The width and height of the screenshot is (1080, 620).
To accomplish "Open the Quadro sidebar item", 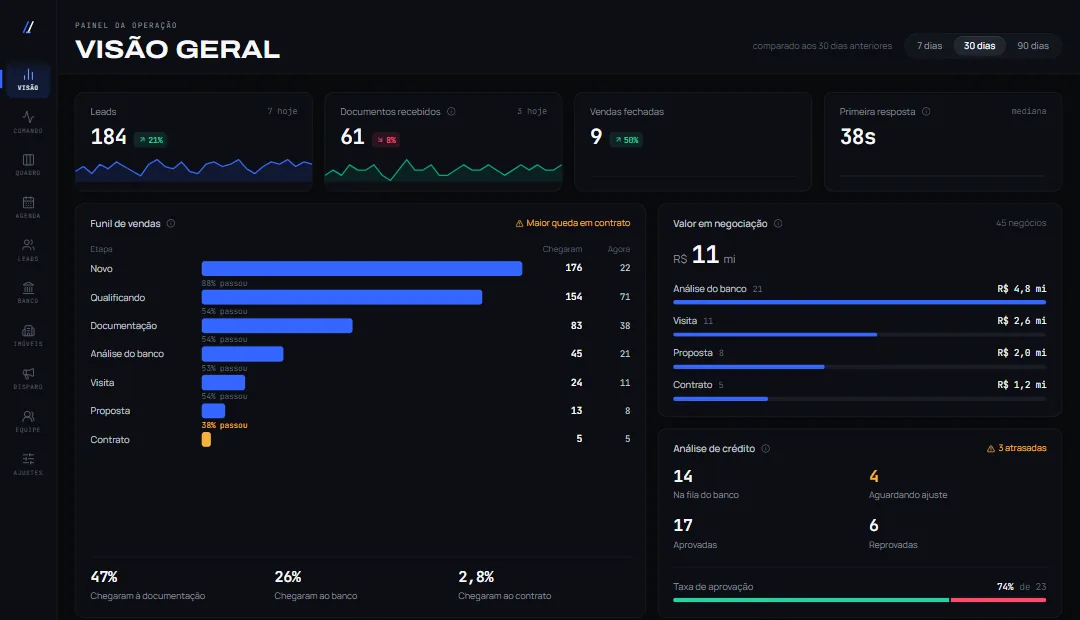I will click(x=28, y=165).
